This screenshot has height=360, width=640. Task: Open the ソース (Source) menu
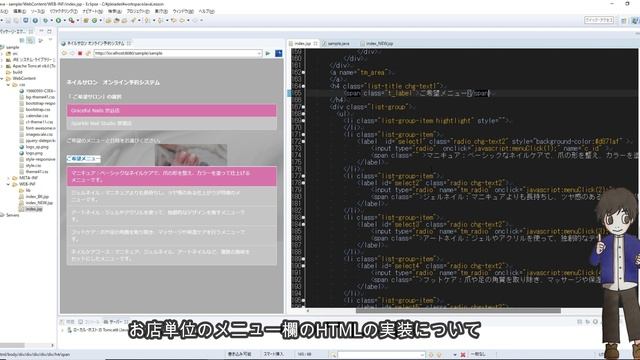click(x=37, y=11)
